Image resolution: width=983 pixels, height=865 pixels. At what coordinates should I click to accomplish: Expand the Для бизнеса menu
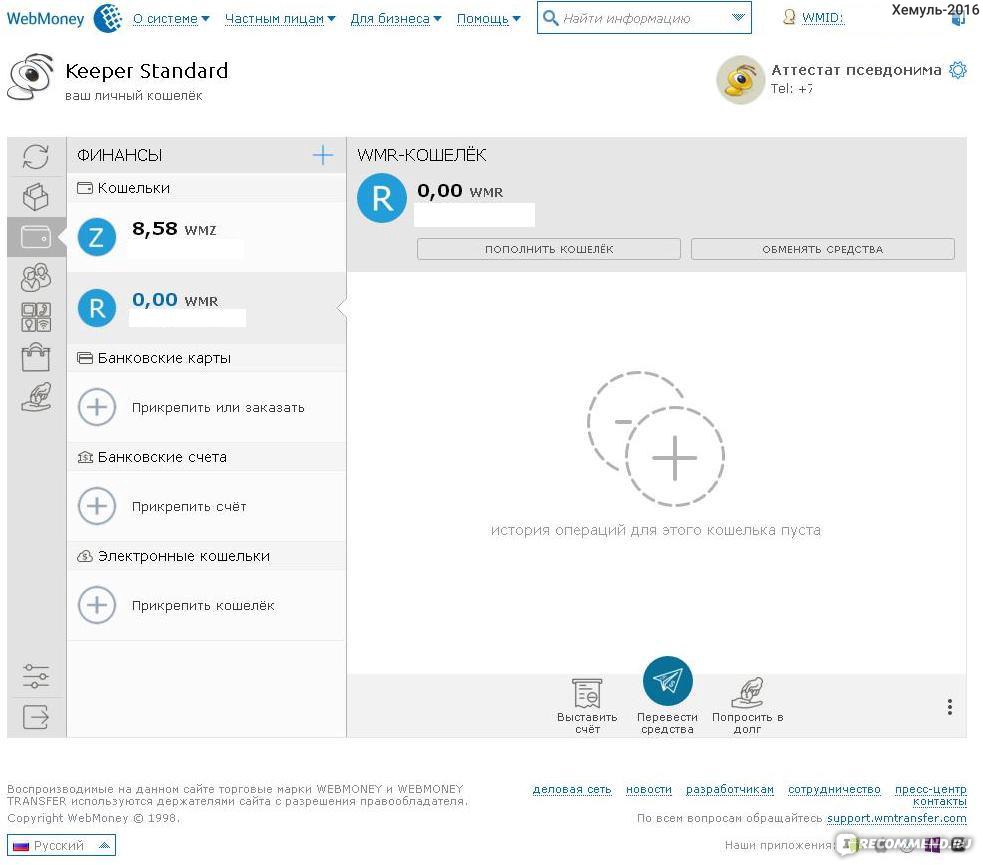click(396, 19)
